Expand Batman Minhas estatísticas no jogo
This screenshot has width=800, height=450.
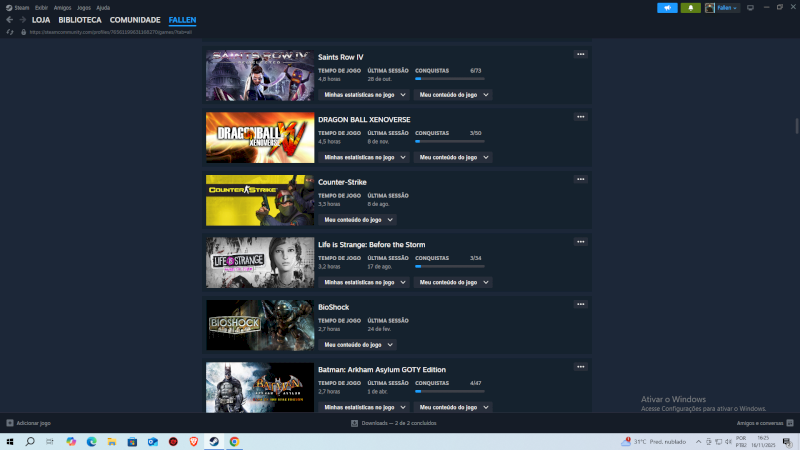pyautogui.click(x=364, y=407)
